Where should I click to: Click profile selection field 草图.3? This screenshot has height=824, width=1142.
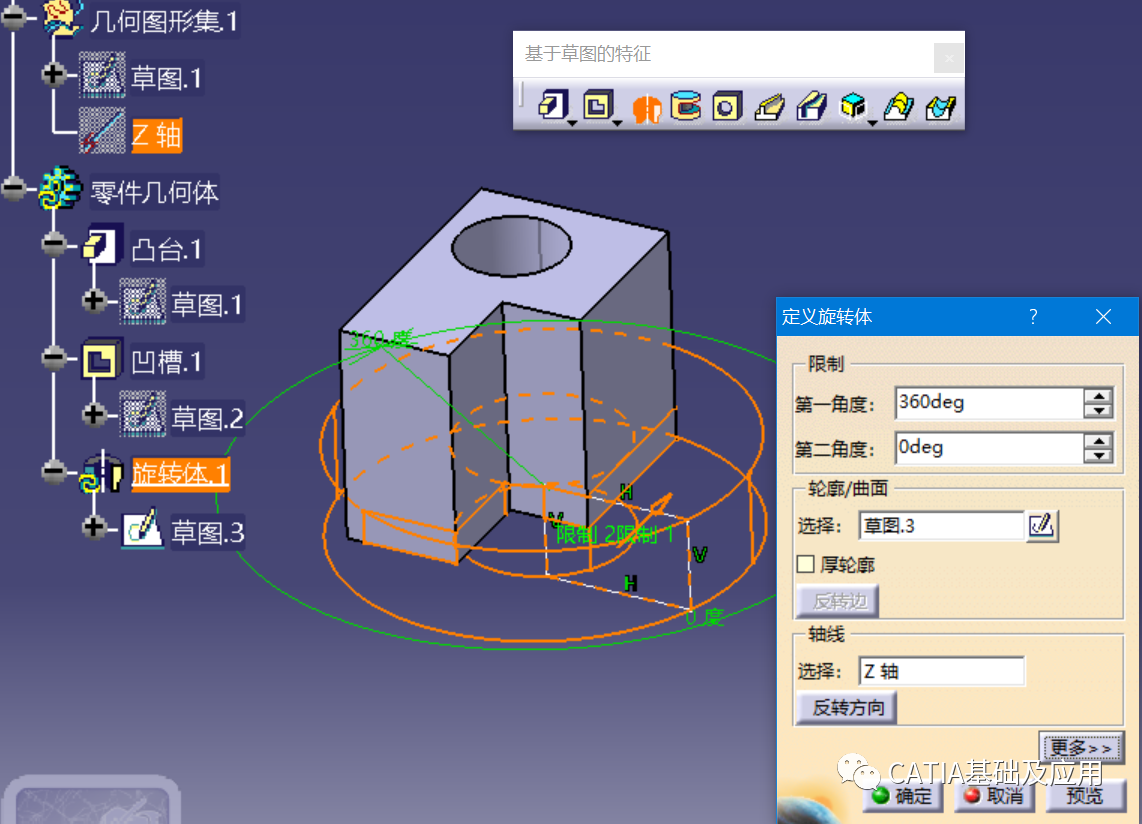coord(941,526)
